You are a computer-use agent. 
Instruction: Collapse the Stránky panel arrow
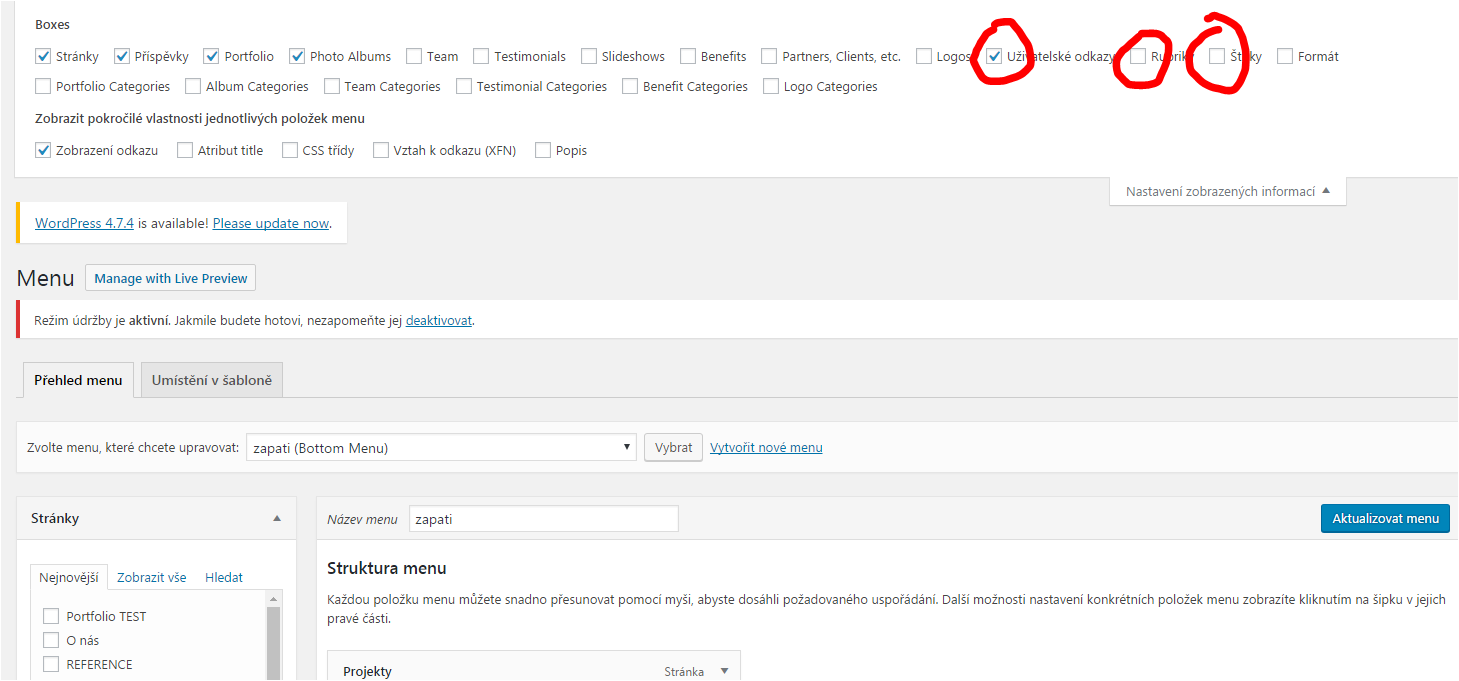pyautogui.click(x=277, y=519)
